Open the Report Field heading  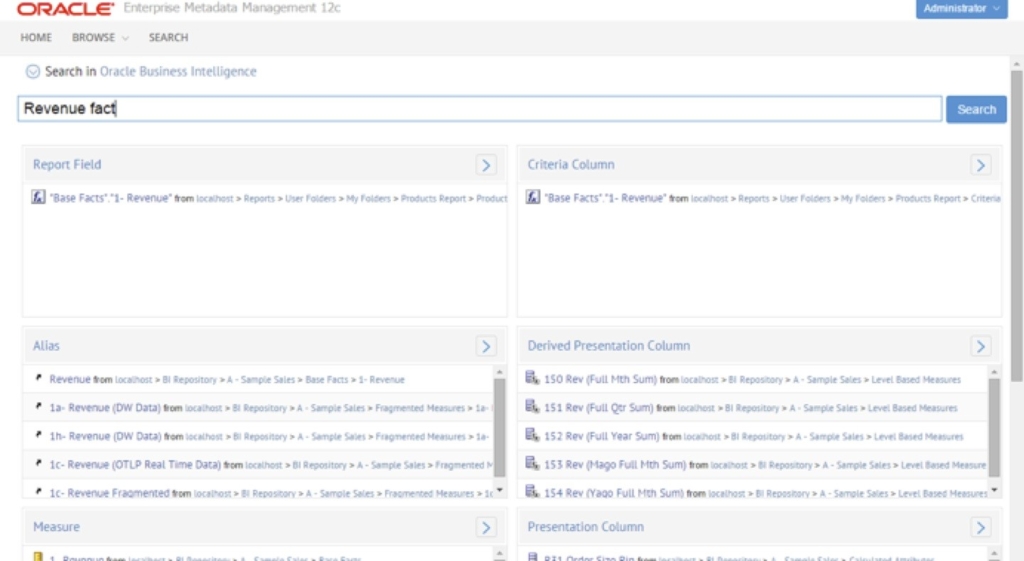(x=67, y=165)
